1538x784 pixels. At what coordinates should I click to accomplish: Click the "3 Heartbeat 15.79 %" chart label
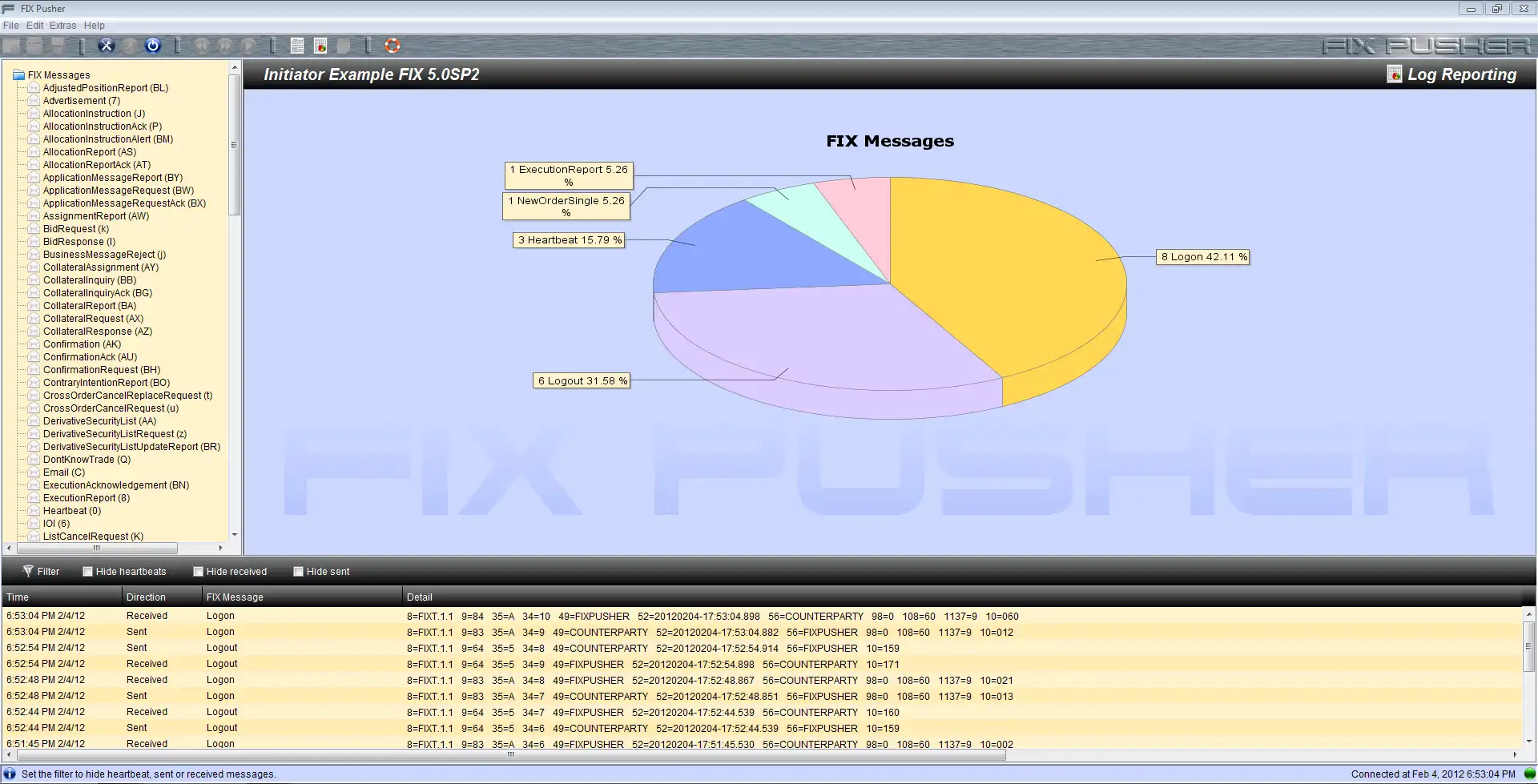[570, 239]
